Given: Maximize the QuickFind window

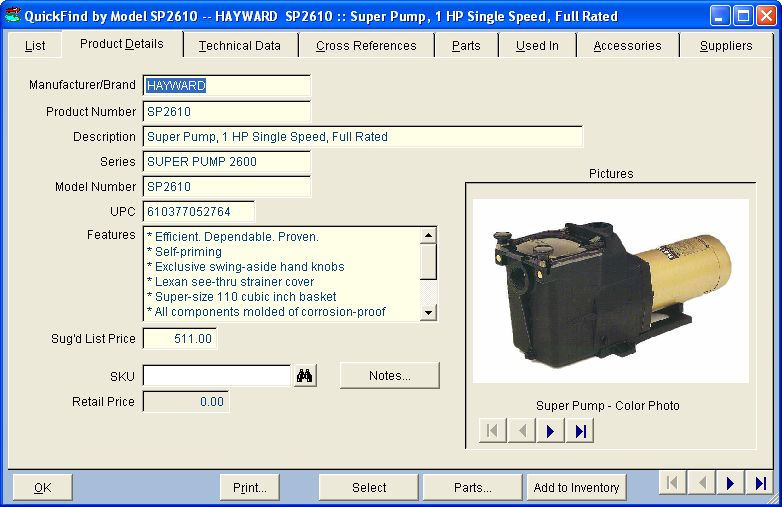Looking at the screenshot, I should [743, 16].
